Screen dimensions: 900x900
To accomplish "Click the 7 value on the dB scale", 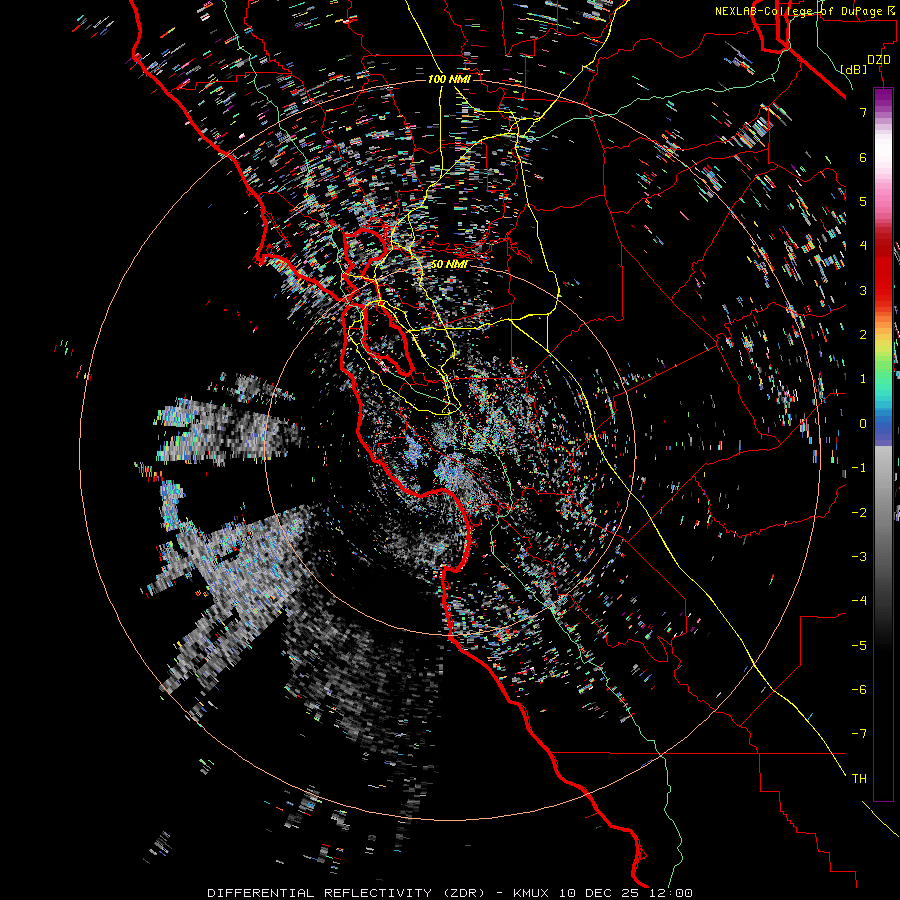I will click(863, 112).
